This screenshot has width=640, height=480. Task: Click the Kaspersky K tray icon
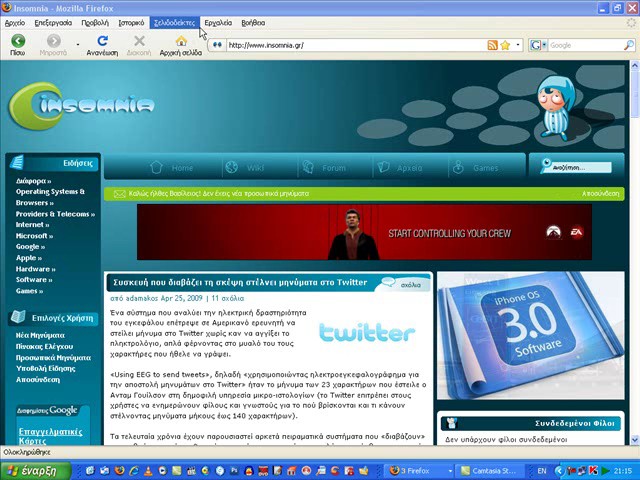[x=593, y=471]
